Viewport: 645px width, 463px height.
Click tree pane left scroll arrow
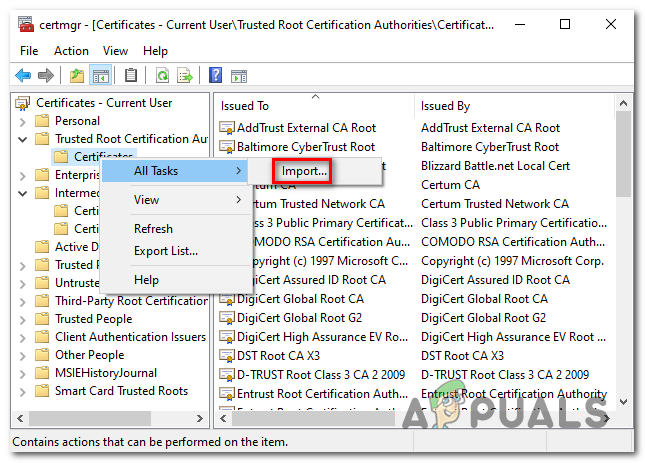[20, 419]
